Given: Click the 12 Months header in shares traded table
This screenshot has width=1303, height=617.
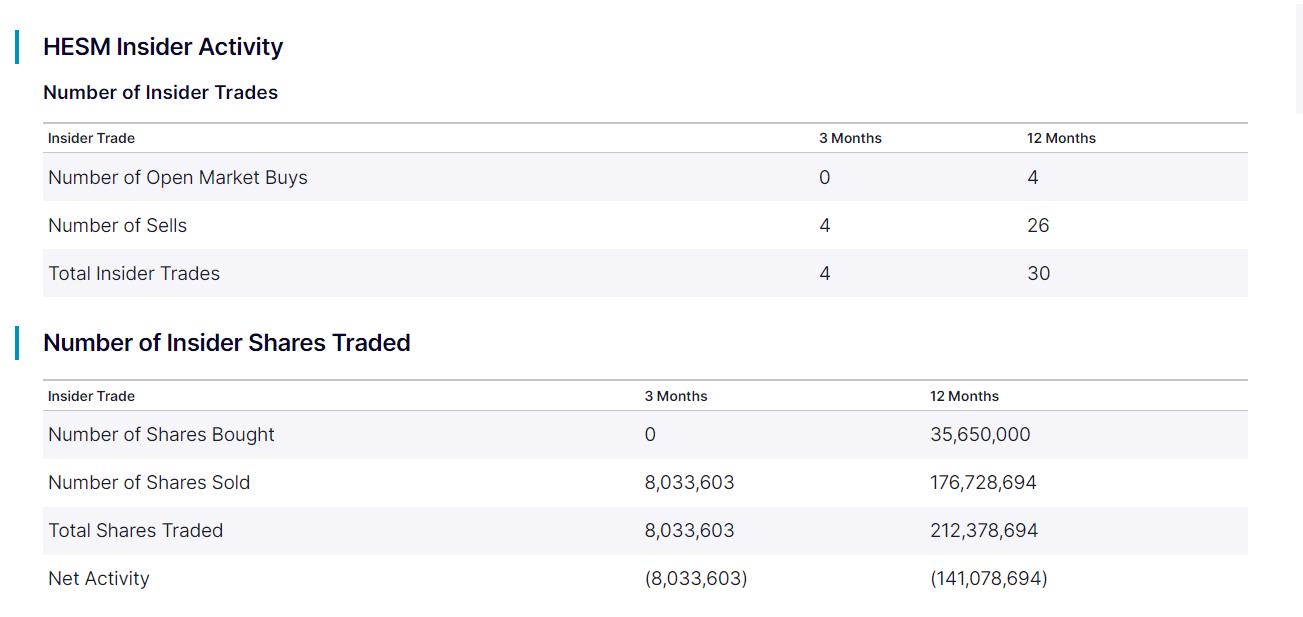Looking at the screenshot, I should click(x=964, y=397).
